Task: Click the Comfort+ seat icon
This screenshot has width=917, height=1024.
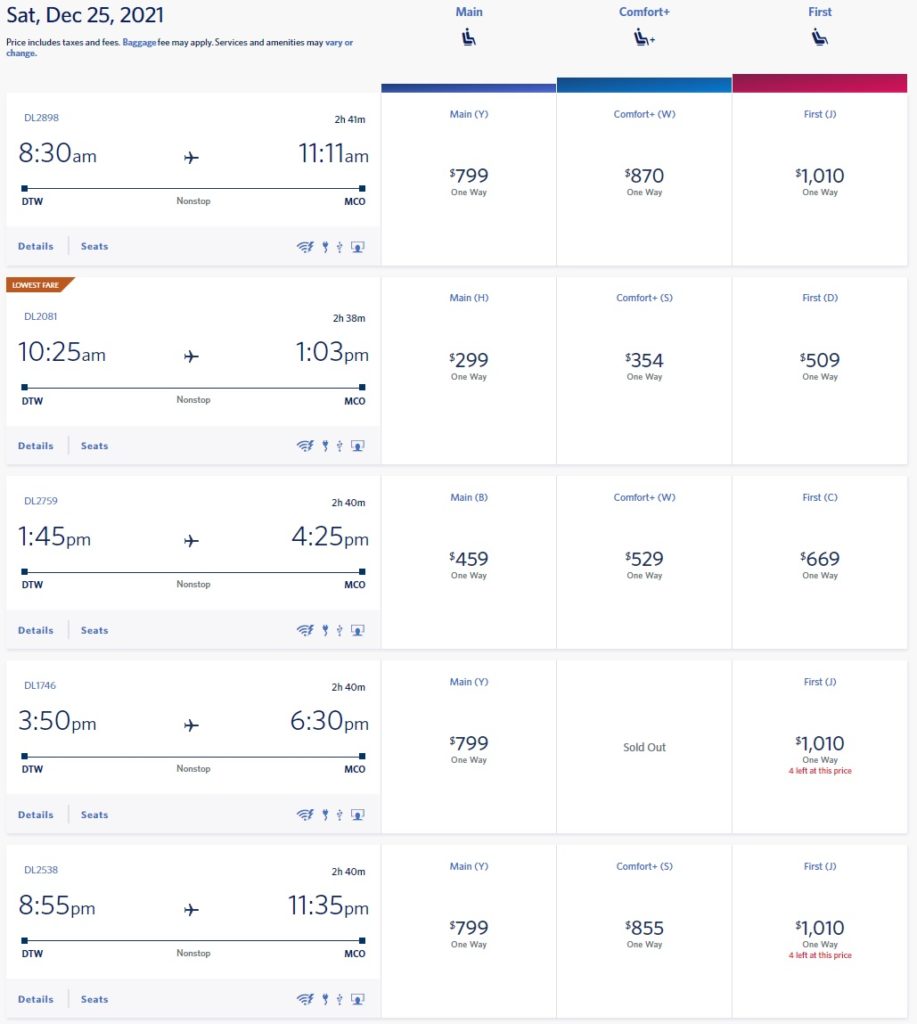Action: coord(644,40)
